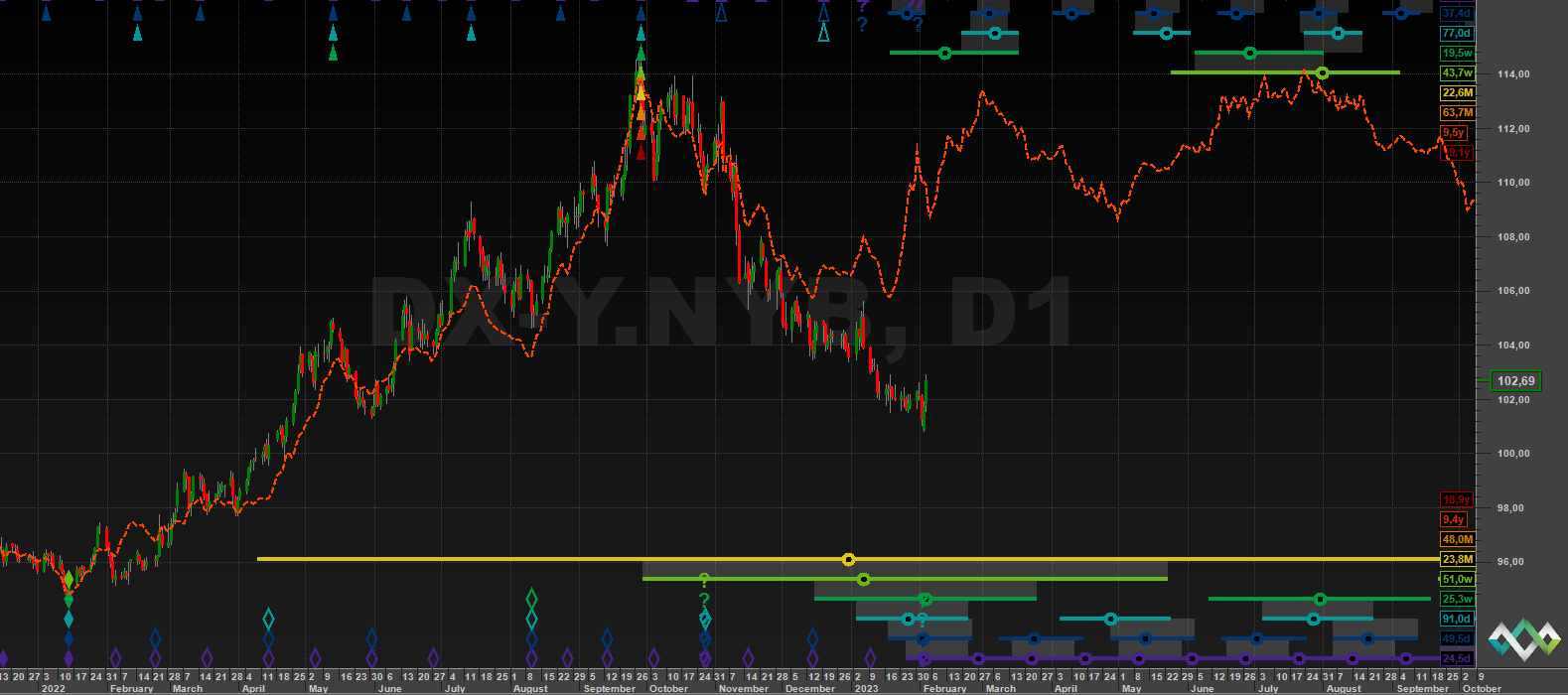Click the 96,00 price axis value
This screenshot has height=695, width=1568.
click(1511, 562)
